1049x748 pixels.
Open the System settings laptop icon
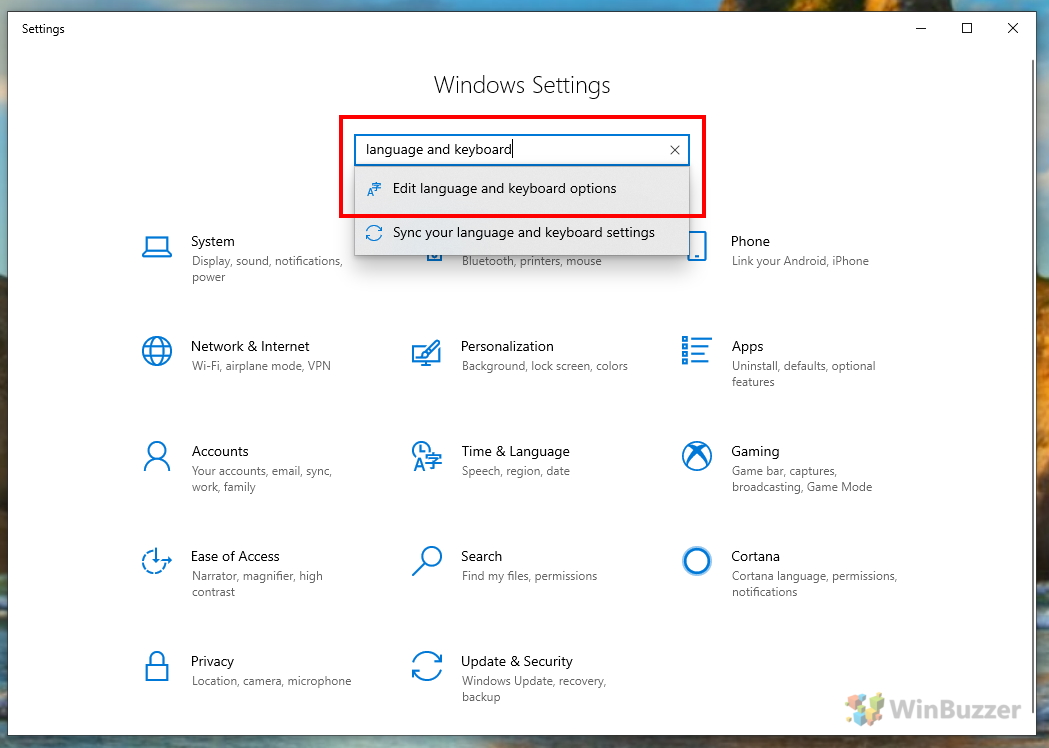[x=157, y=247]
